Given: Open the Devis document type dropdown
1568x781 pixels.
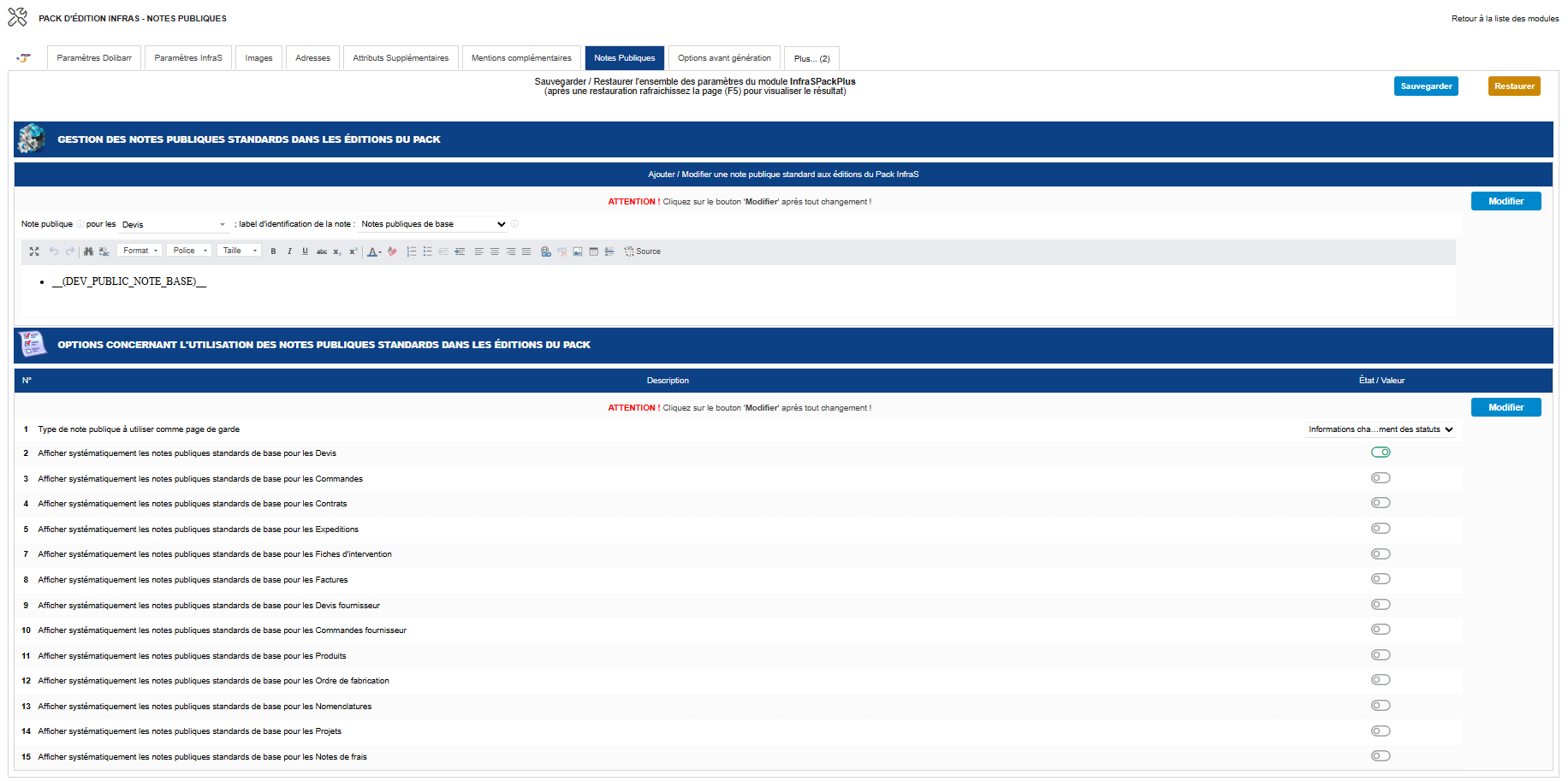Looking at the screenshot, I should tap(174, 225).
